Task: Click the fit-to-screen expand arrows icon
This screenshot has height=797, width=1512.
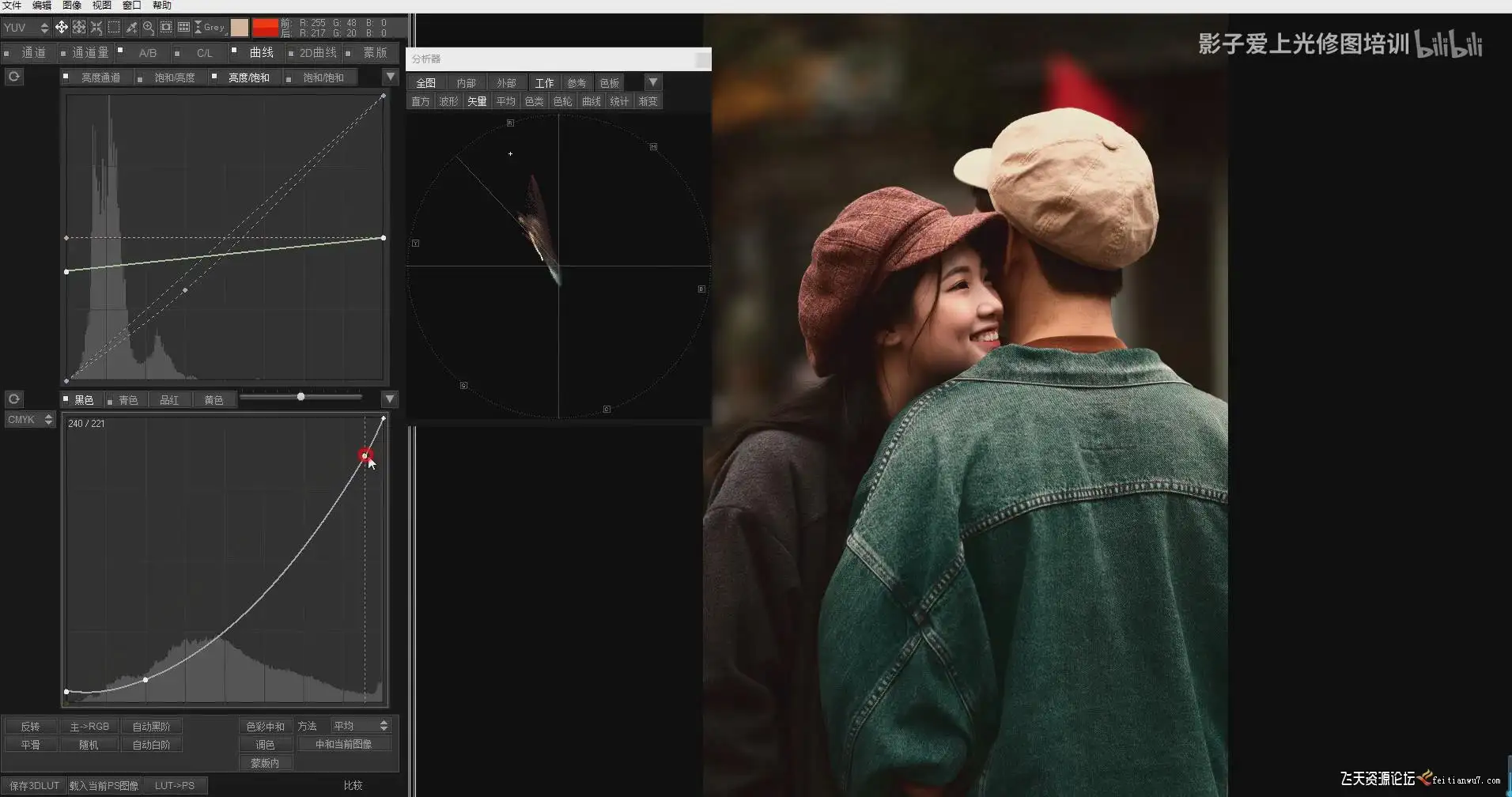Action: tap(79, 27)
